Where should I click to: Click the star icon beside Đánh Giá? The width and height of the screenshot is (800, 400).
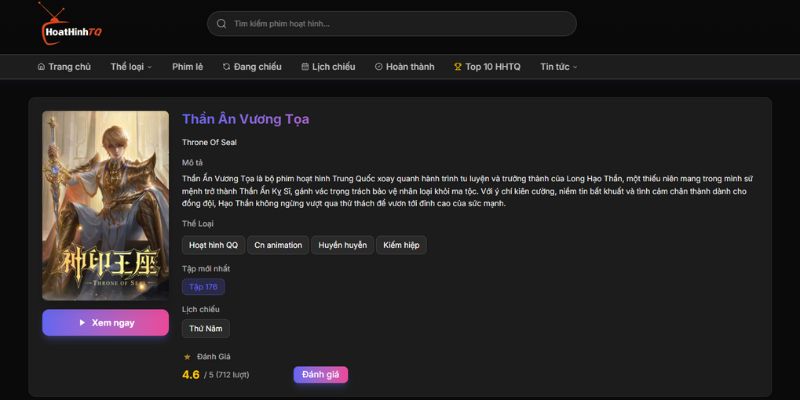[187, 357]
